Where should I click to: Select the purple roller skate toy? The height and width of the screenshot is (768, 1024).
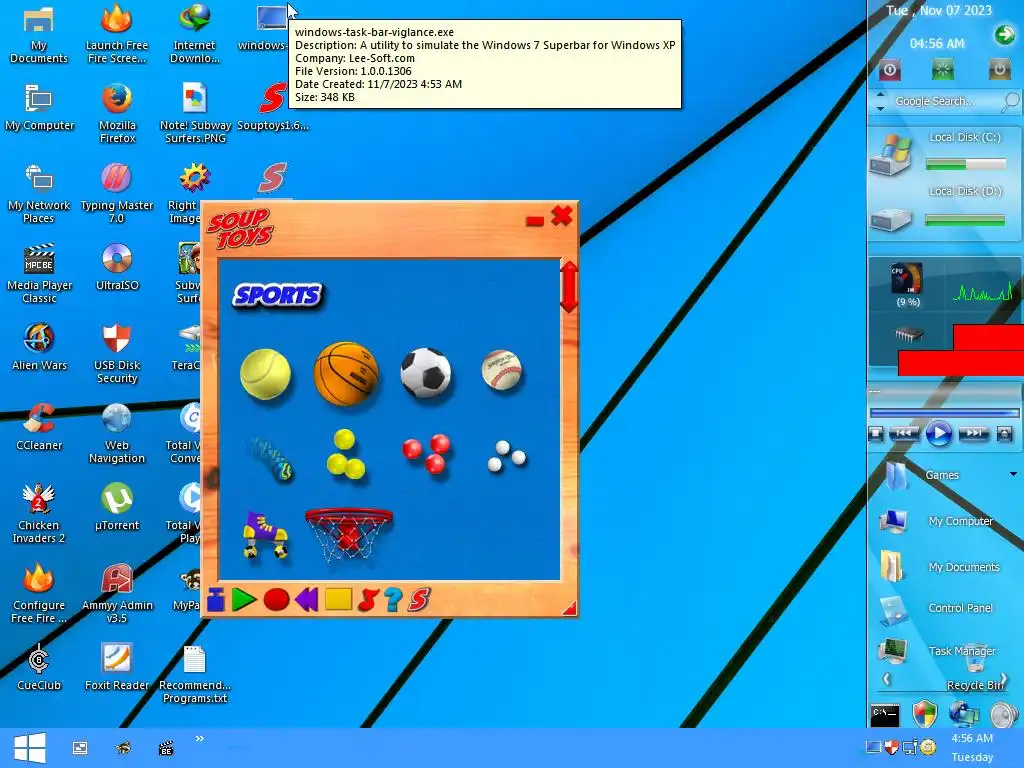(x=265, y=534)
